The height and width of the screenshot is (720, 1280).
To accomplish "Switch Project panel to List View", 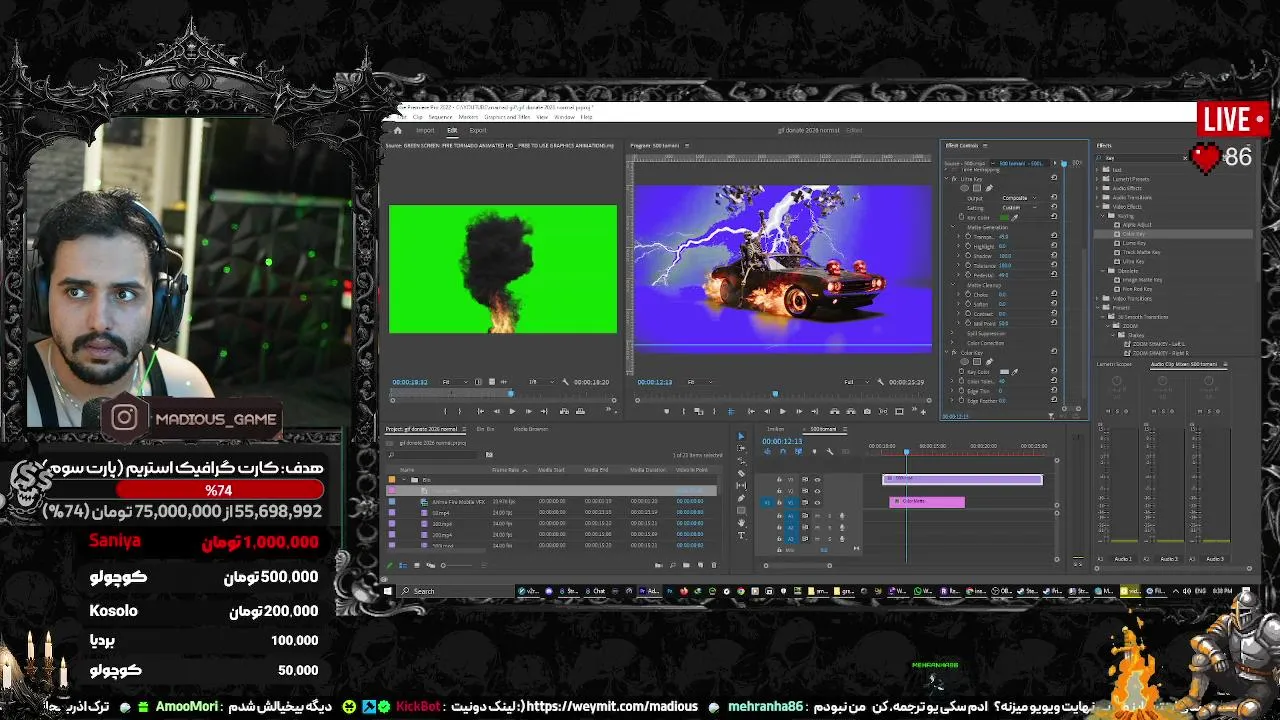I will [402, 565].
